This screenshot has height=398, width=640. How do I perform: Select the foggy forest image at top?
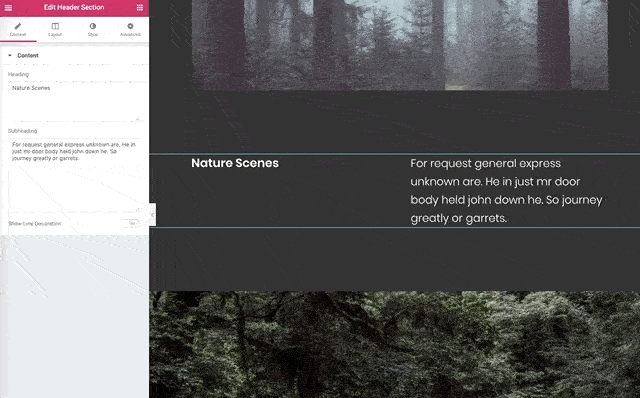(400, 45)
